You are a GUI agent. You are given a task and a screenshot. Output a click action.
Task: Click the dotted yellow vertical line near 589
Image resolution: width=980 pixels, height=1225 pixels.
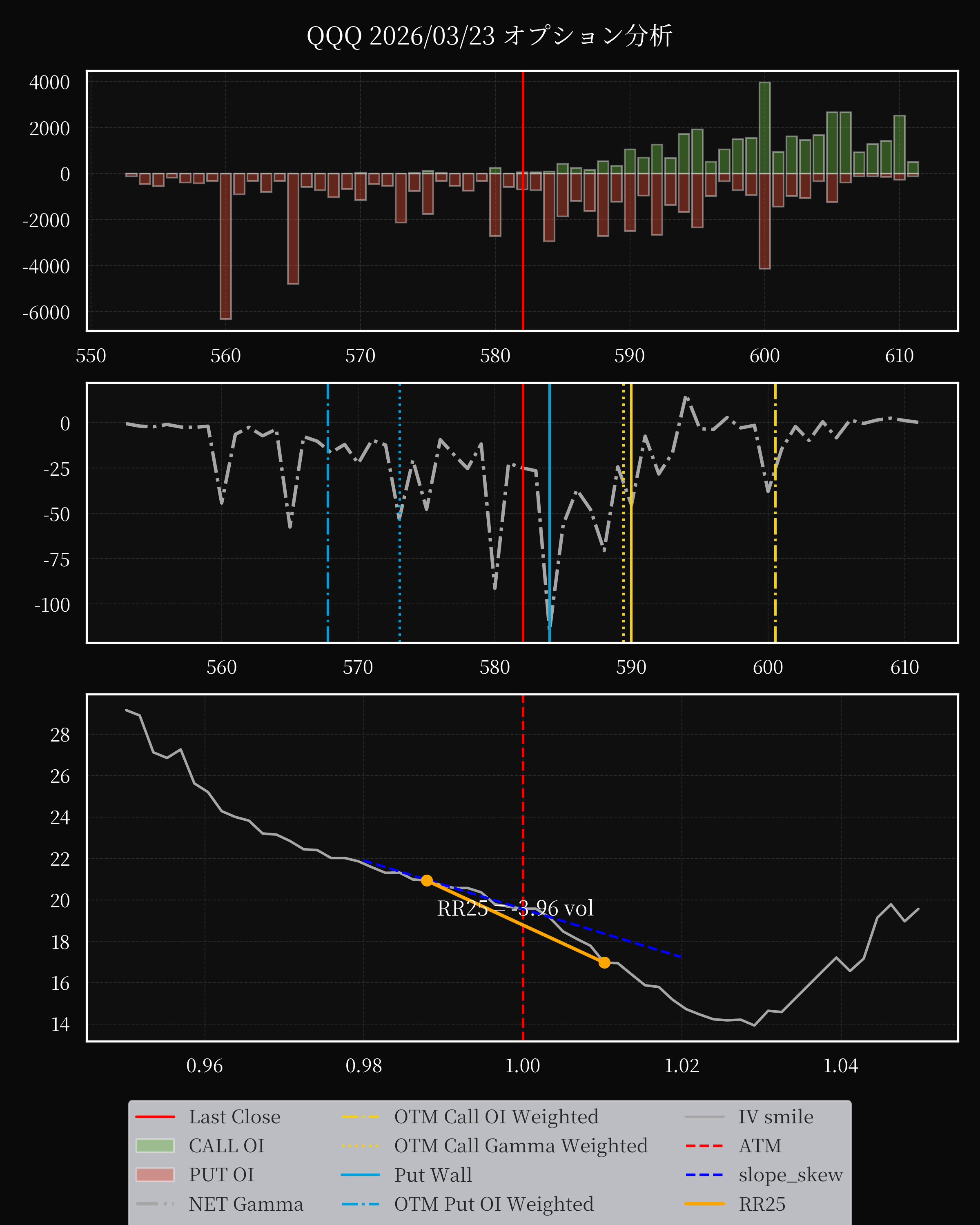point(623,513)
